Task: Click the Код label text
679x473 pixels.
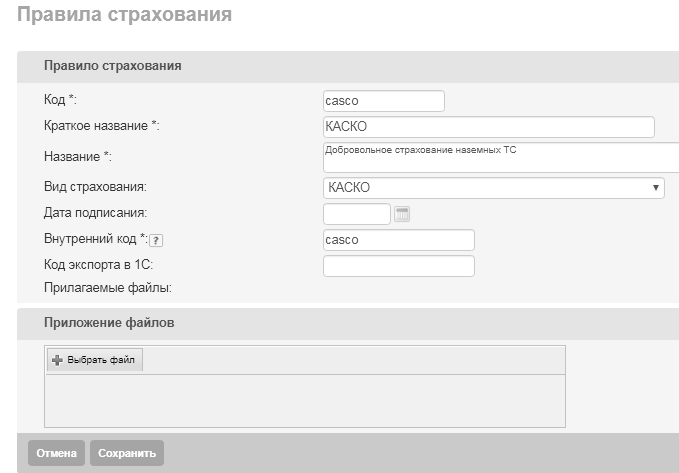Action: click(x=60, y=100)
